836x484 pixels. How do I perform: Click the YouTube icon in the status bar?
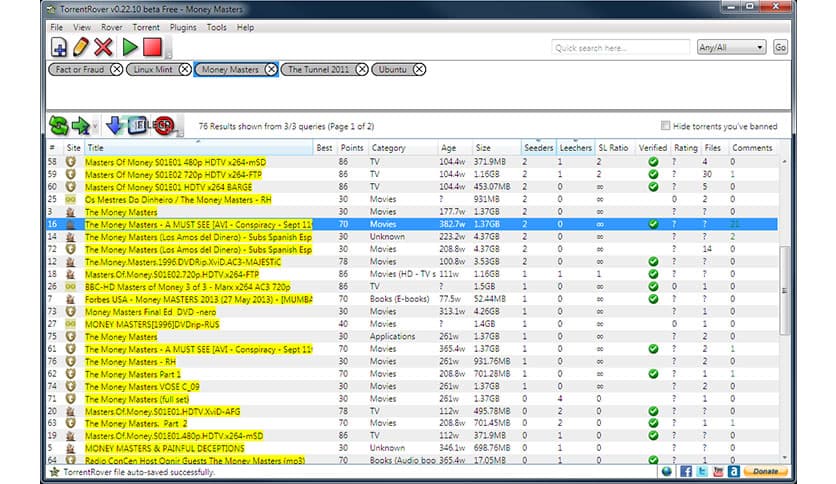(x=718, y=471)
